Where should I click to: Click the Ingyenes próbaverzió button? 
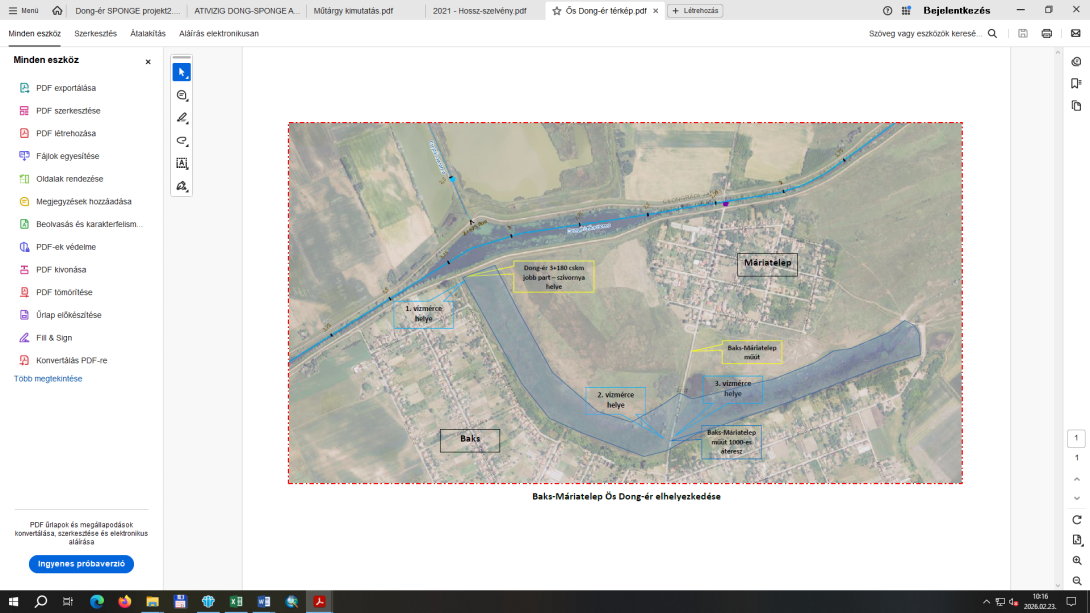[x=81, y=564]
